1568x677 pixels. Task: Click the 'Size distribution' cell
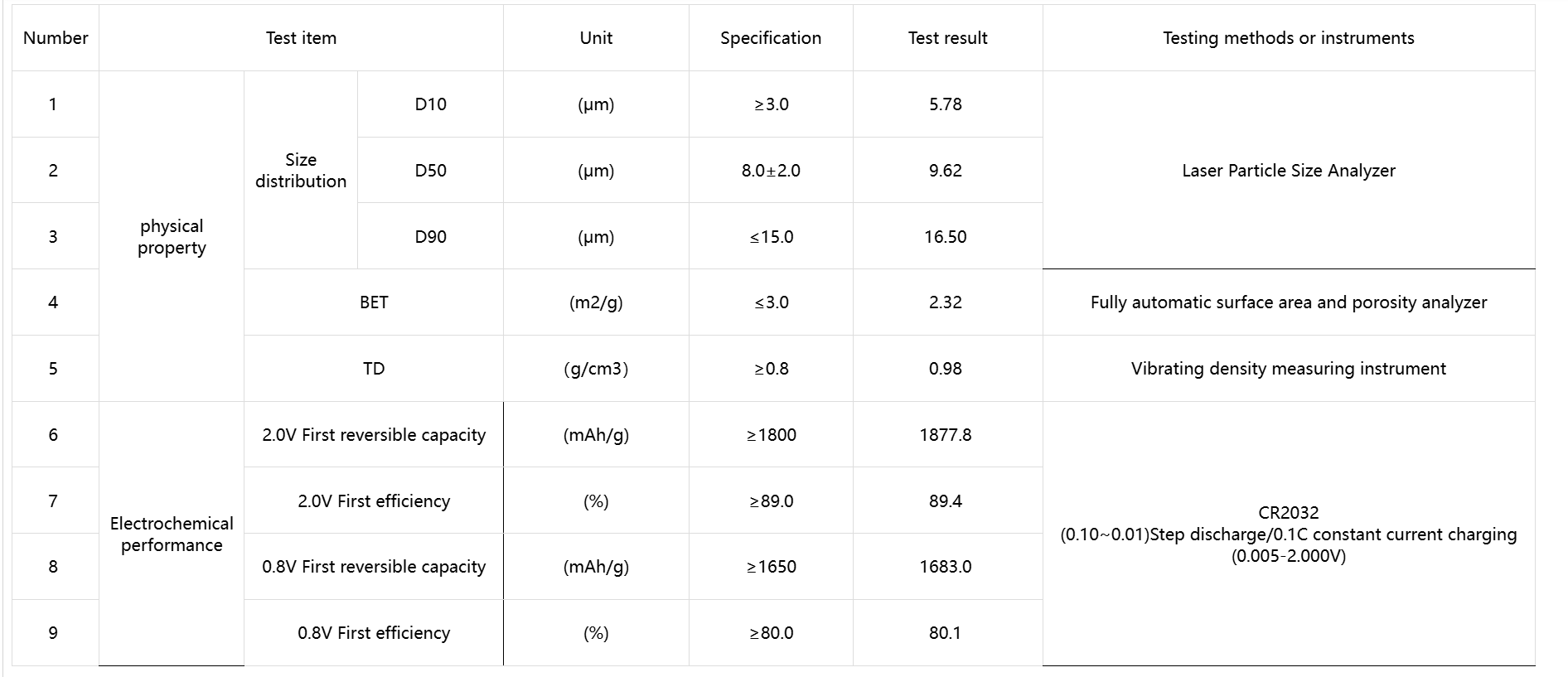coord(301,171)
